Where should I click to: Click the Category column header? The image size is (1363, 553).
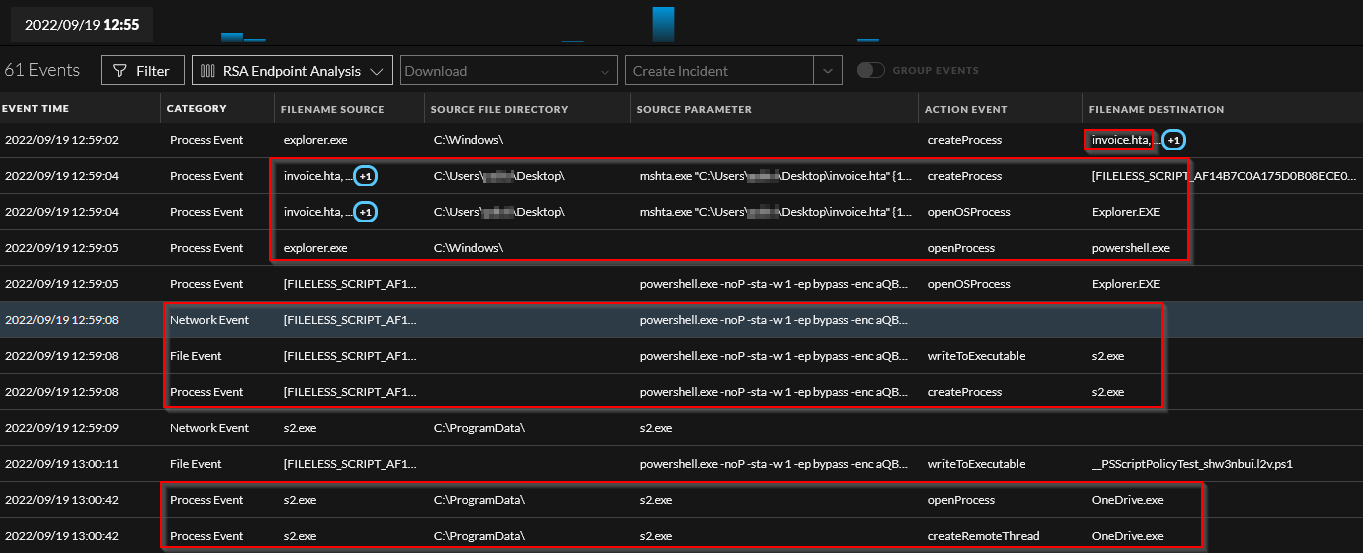(196, 109)
